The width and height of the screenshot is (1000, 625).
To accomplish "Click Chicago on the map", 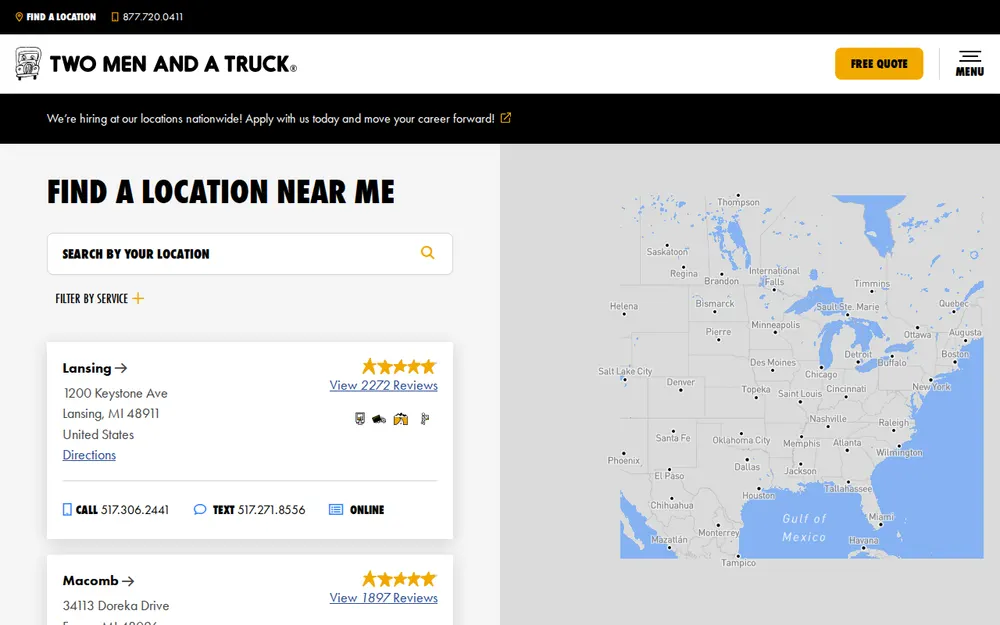I will click(821, 374).
